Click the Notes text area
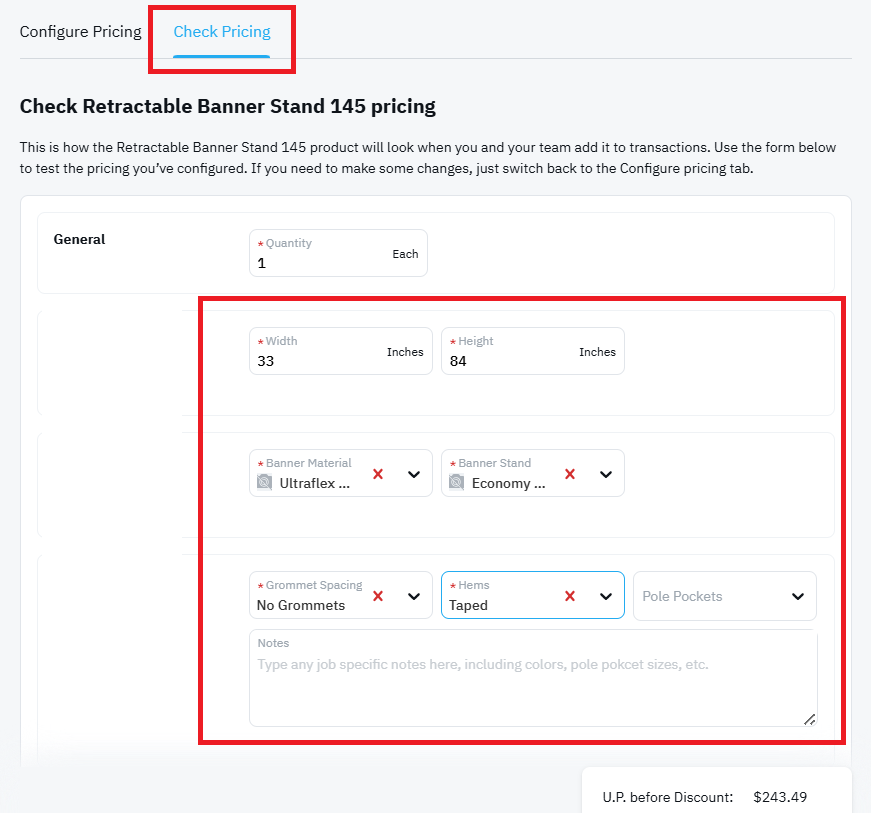 [x=533, y=678]
